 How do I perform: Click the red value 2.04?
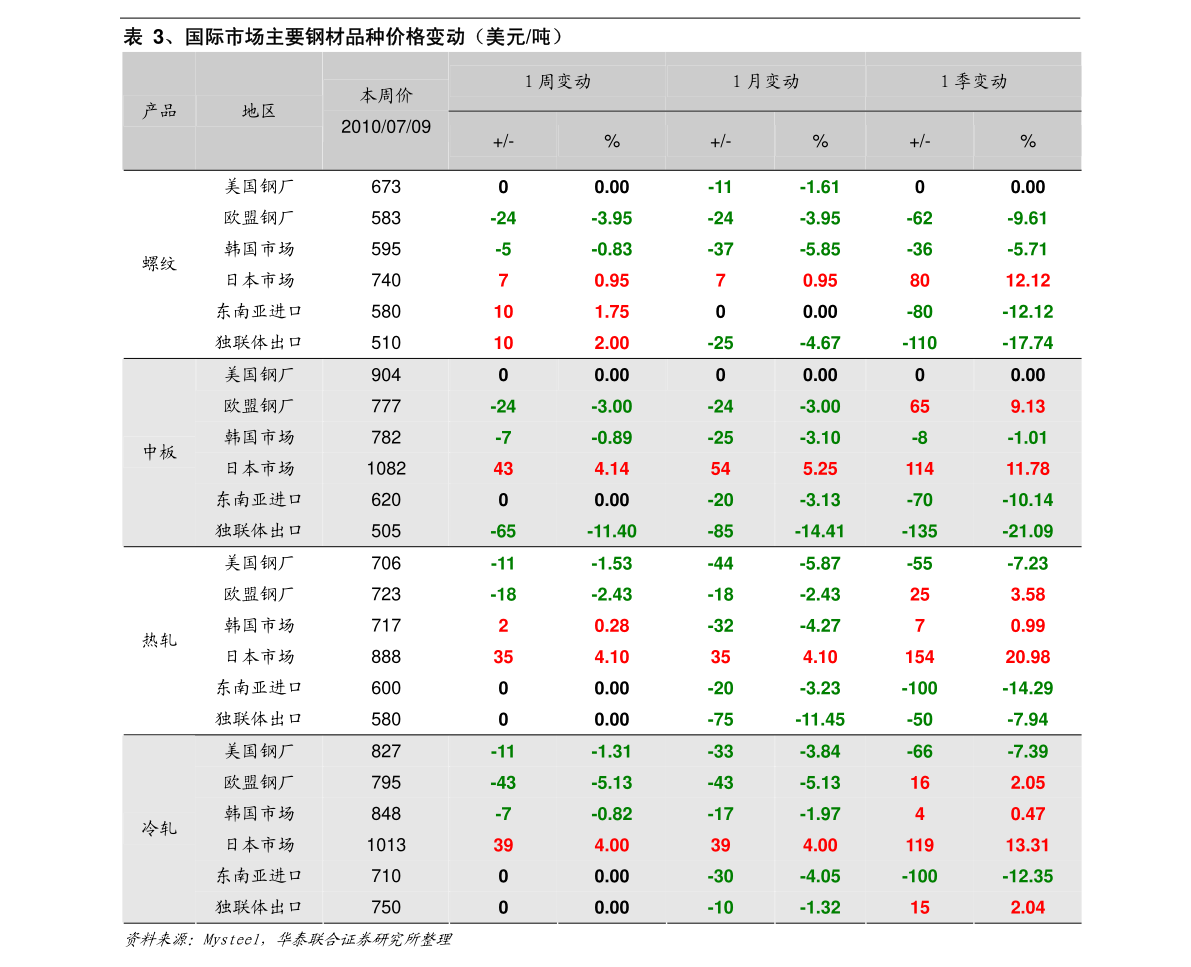click(1028, 907)
